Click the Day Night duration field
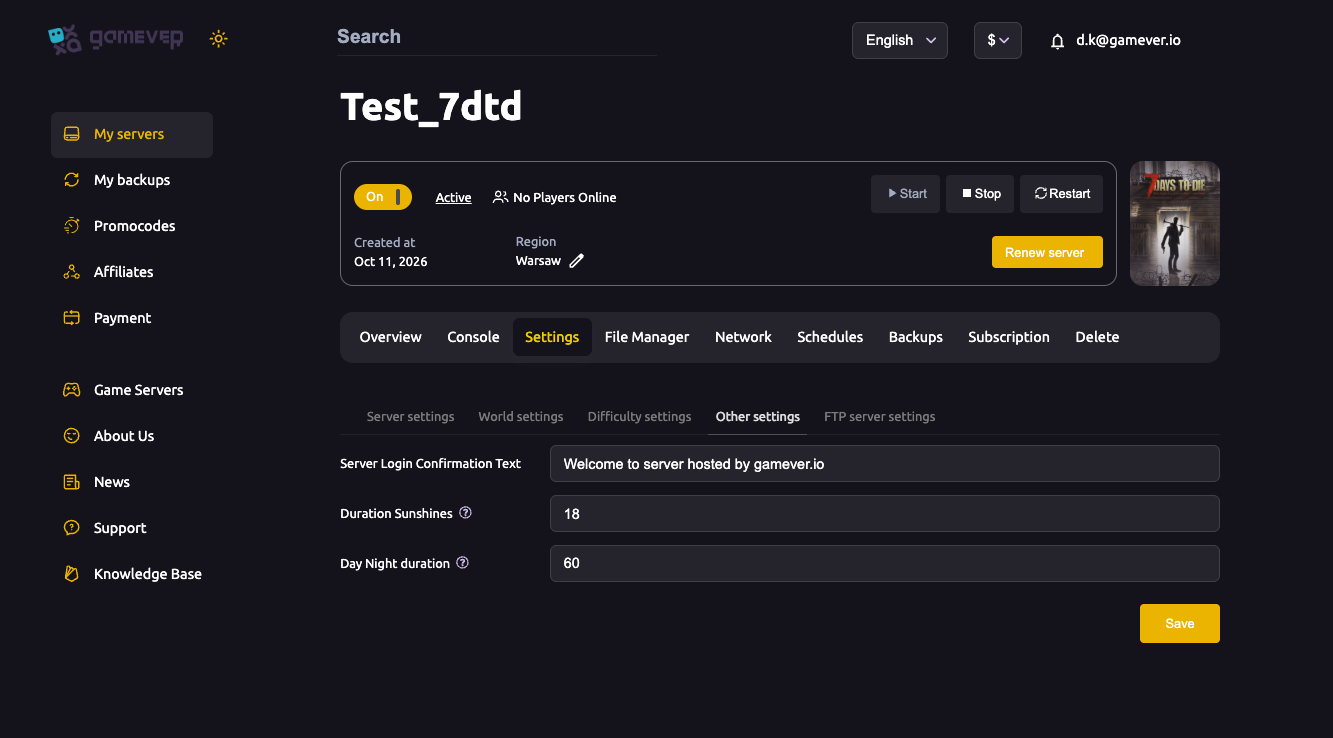This screenshot has height=738, width=1333. pos(885,563)
